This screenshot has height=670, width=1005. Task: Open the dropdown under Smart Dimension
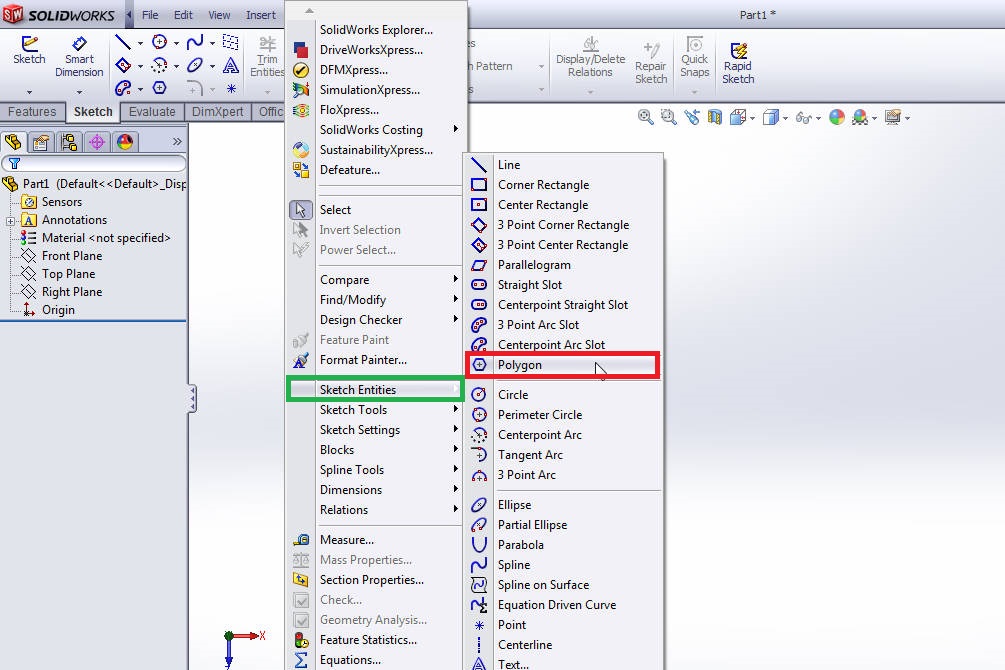[x=79, y=92]
